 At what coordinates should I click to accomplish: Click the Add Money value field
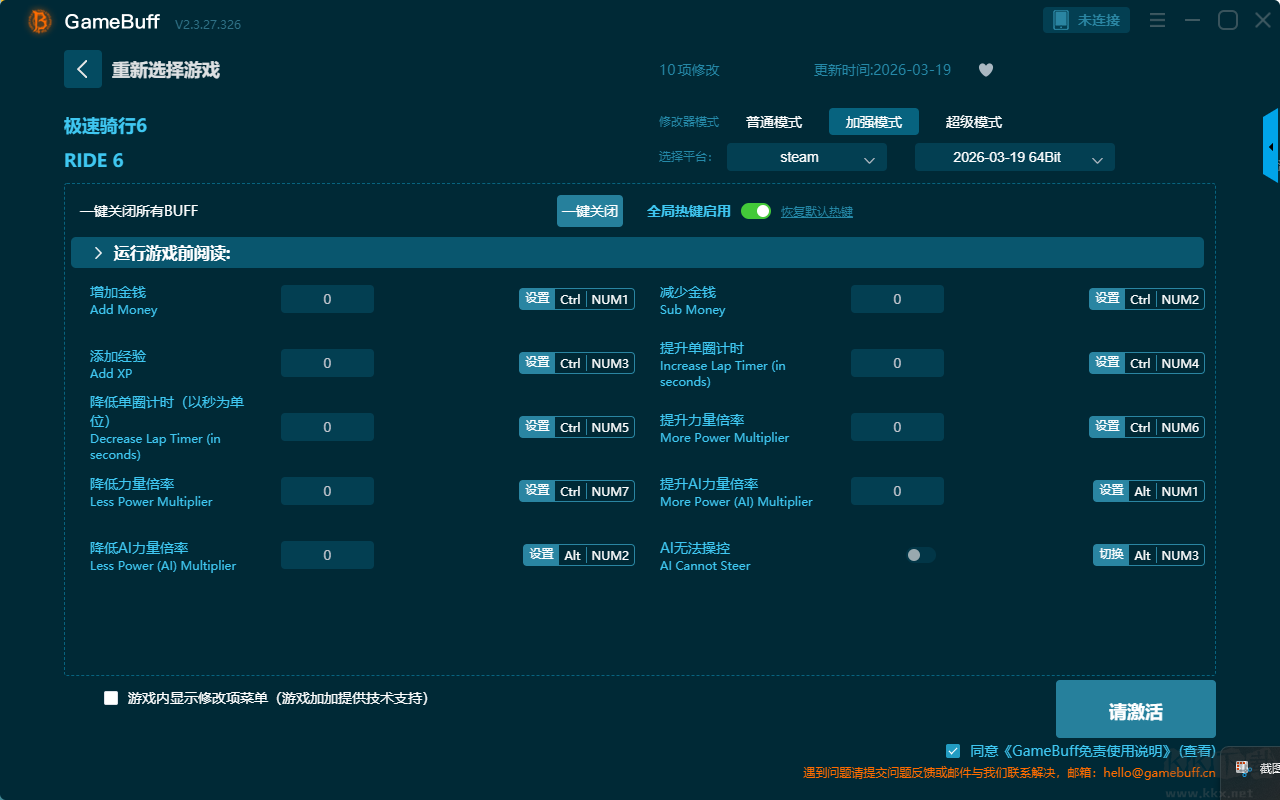pyautogui.click(x=327, y=299)
